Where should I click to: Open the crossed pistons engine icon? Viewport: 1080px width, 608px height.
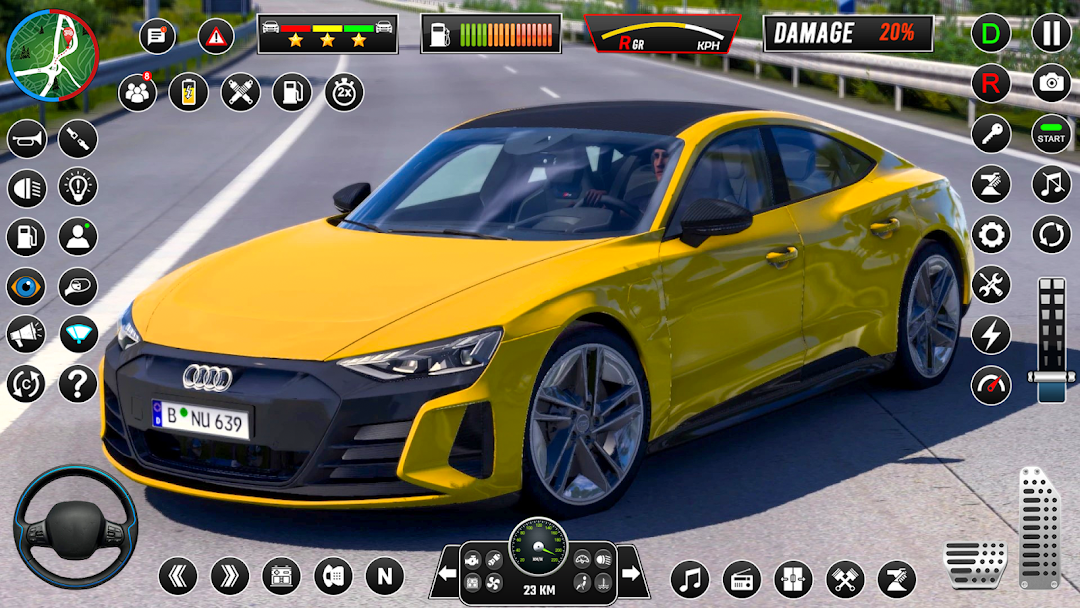pyautogui.click(x=845, y=578)
